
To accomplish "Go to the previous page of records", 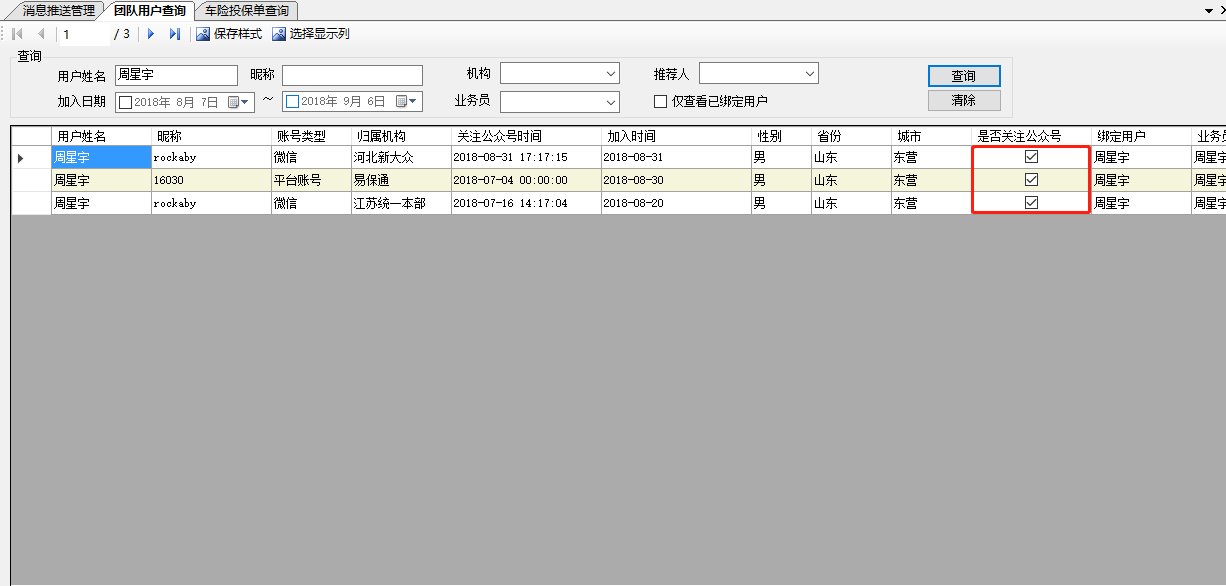I will [x=41, y=34].
